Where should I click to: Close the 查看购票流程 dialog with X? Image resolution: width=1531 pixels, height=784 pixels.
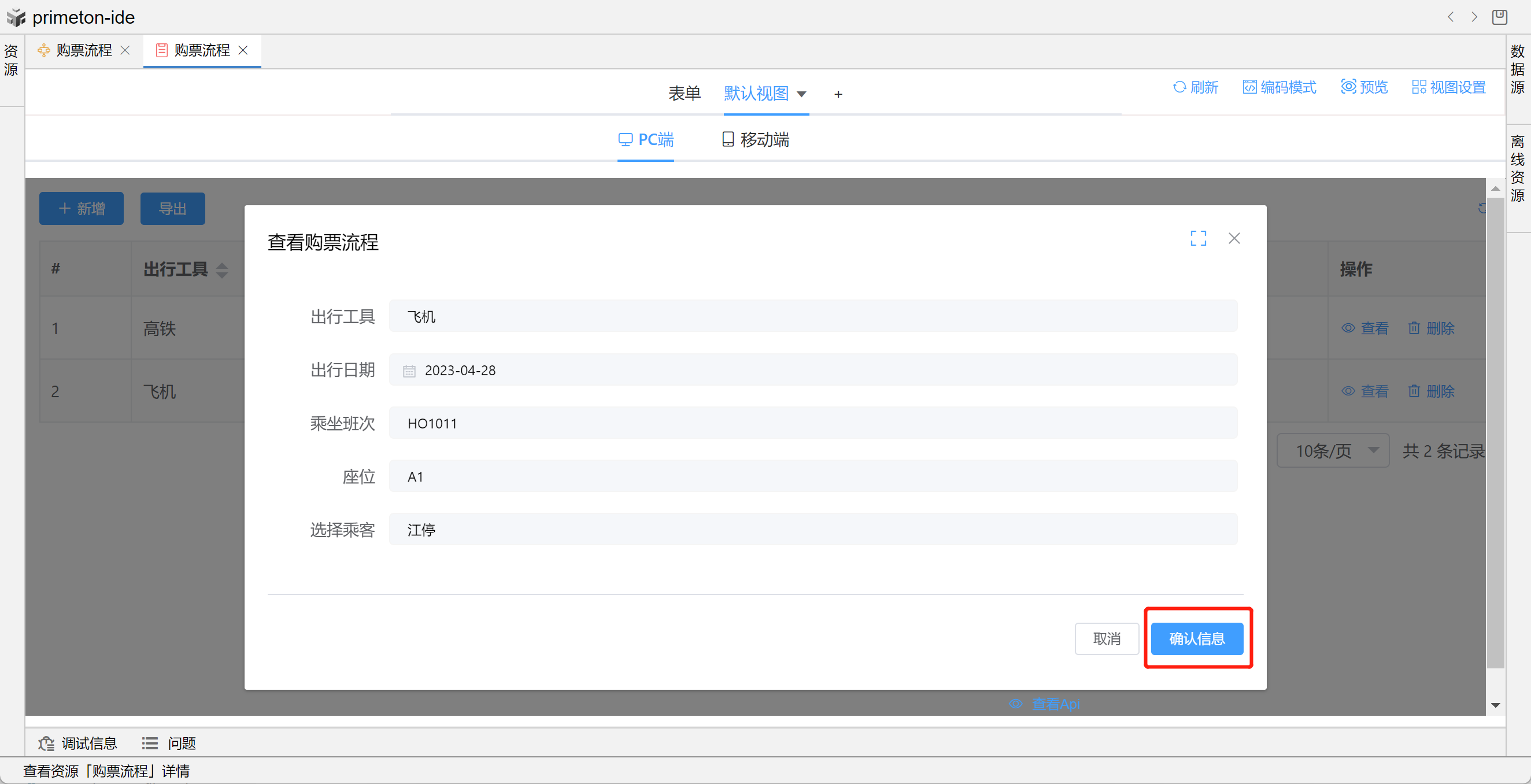[x=1234, y=238]
